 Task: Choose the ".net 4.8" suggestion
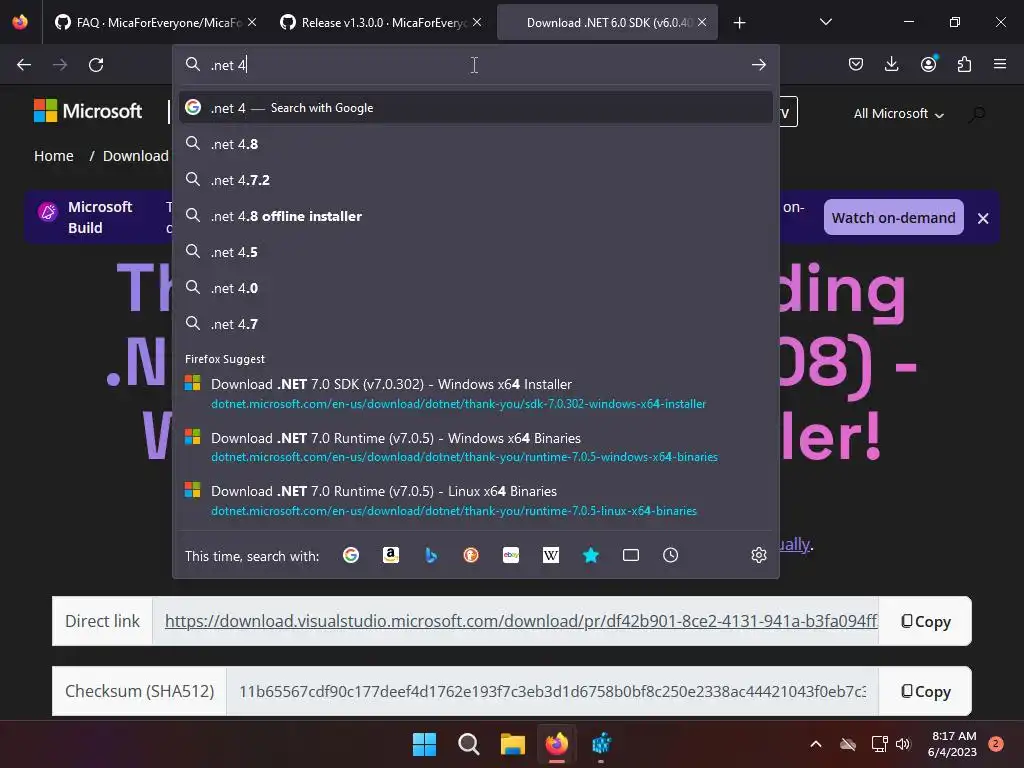(475, 144)
